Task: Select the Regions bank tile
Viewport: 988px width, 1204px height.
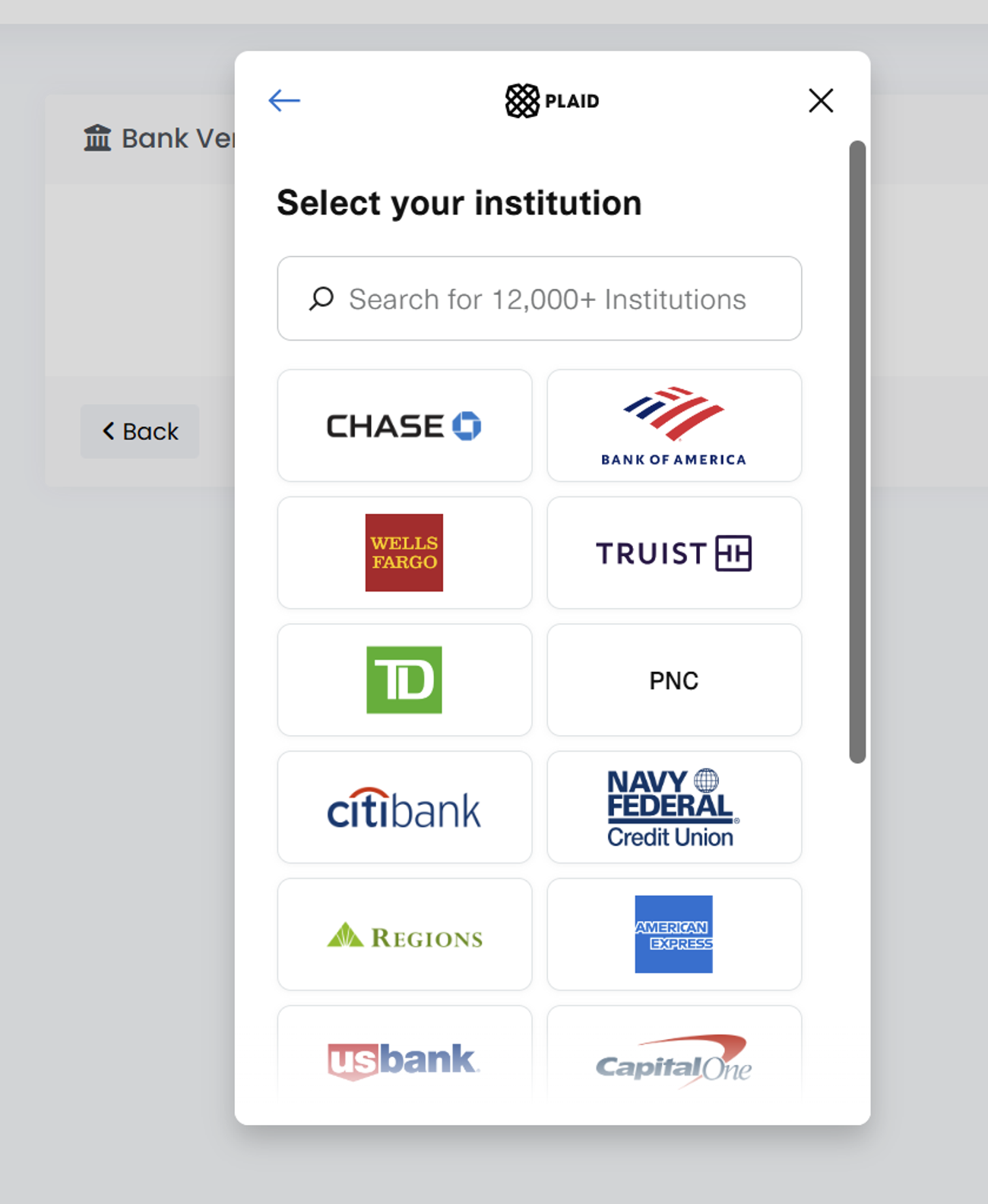Action: (x=404, y=934)
